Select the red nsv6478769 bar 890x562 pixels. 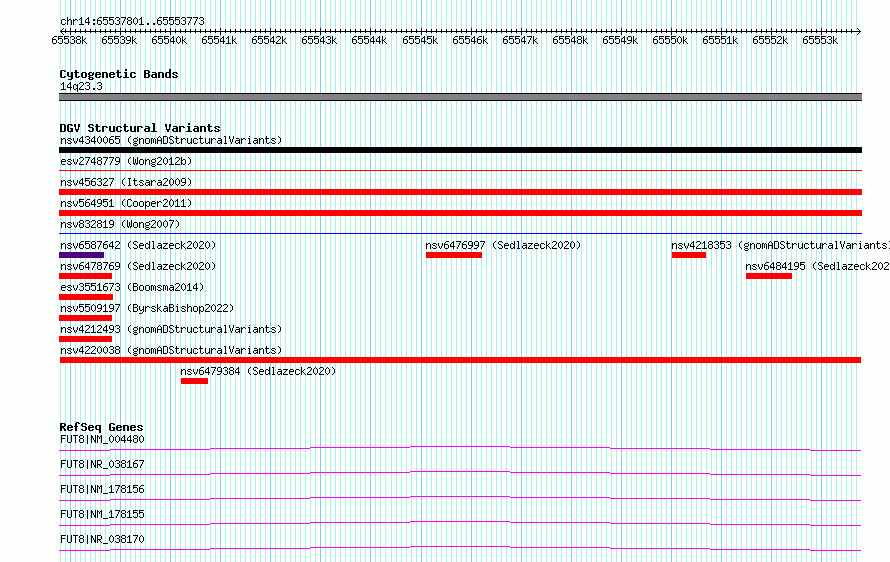(85, 276)
